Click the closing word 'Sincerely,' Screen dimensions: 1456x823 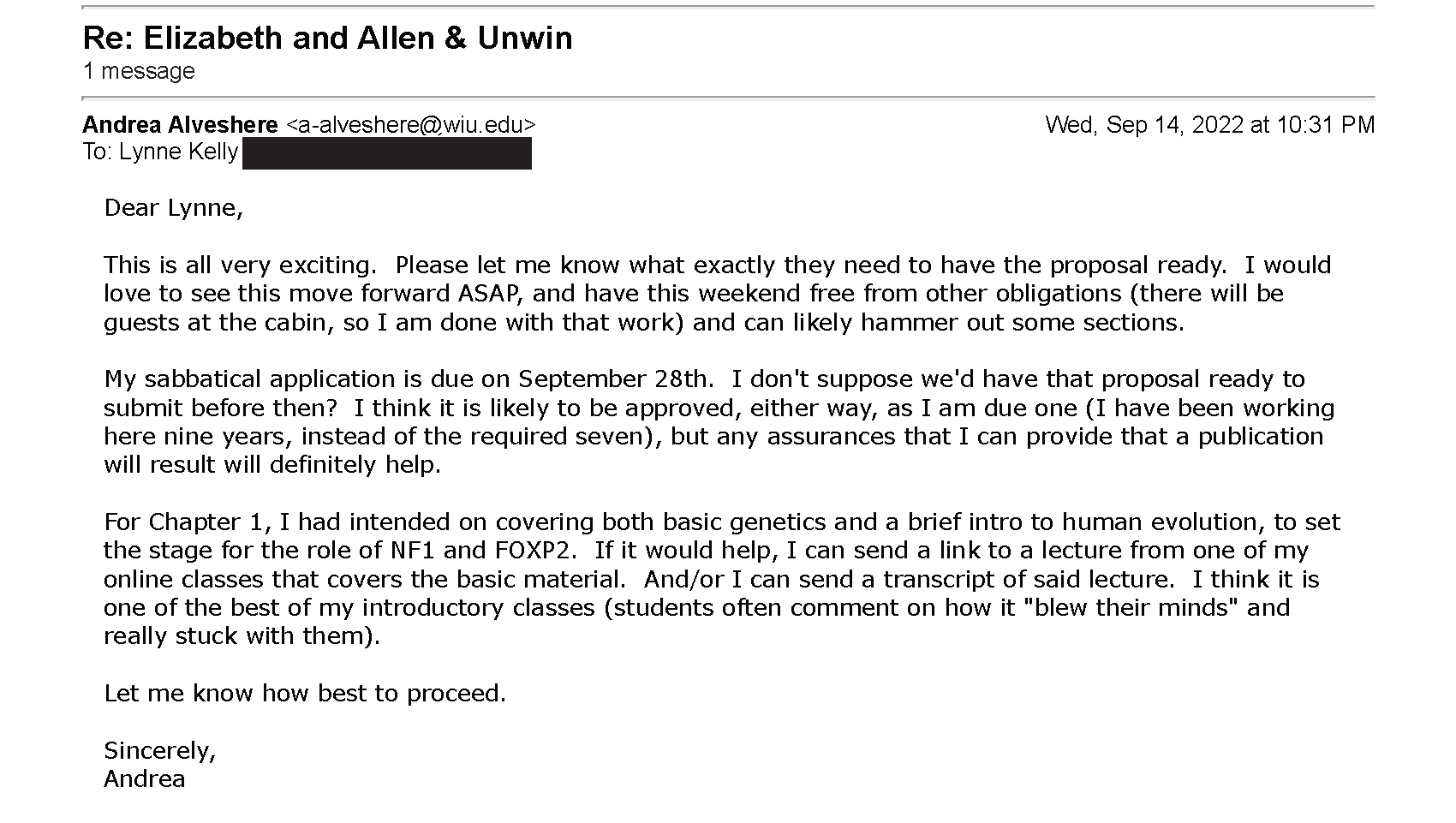160,751
